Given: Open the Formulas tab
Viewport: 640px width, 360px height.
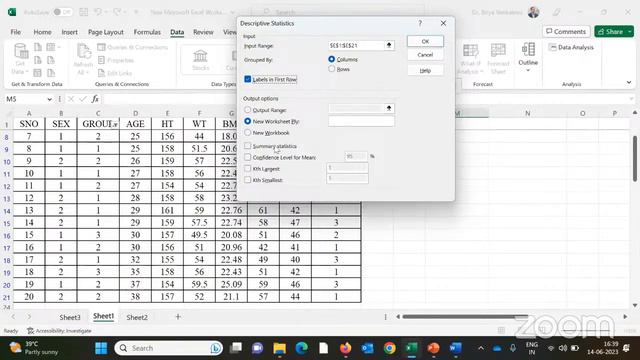Looking at the screenshot, I should click(147, 32).
